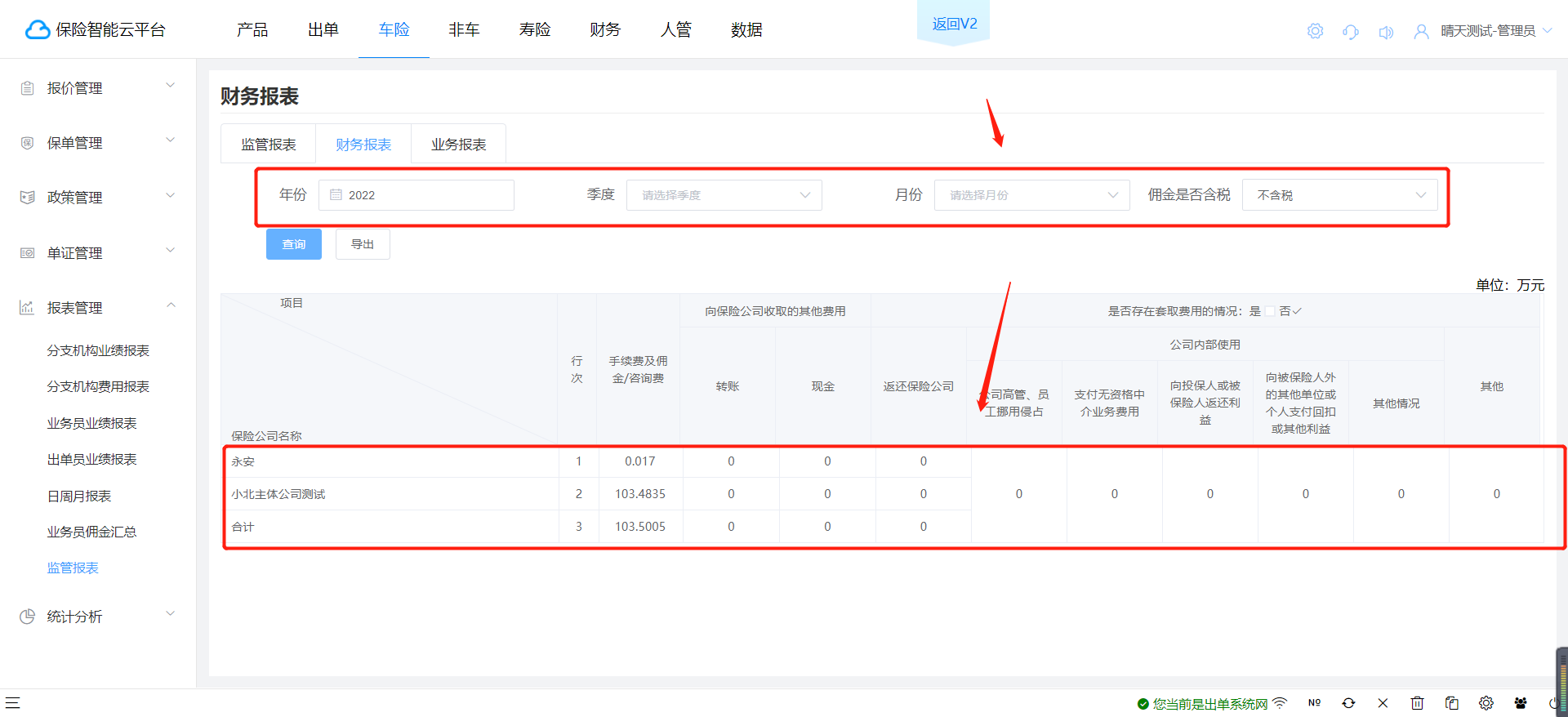1568x717 pixels.
Task: Open the 财务 top menu
Action: click(605, 30)
